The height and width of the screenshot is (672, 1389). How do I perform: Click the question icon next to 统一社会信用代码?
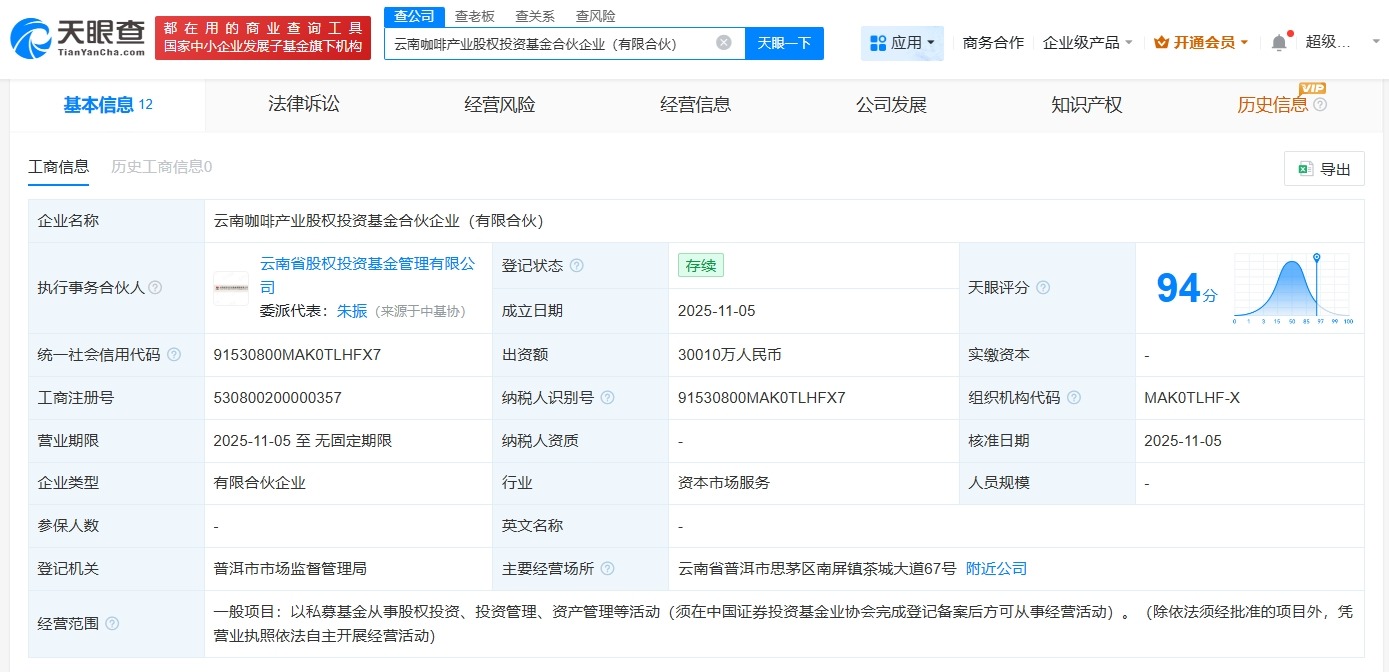(174, 354)
